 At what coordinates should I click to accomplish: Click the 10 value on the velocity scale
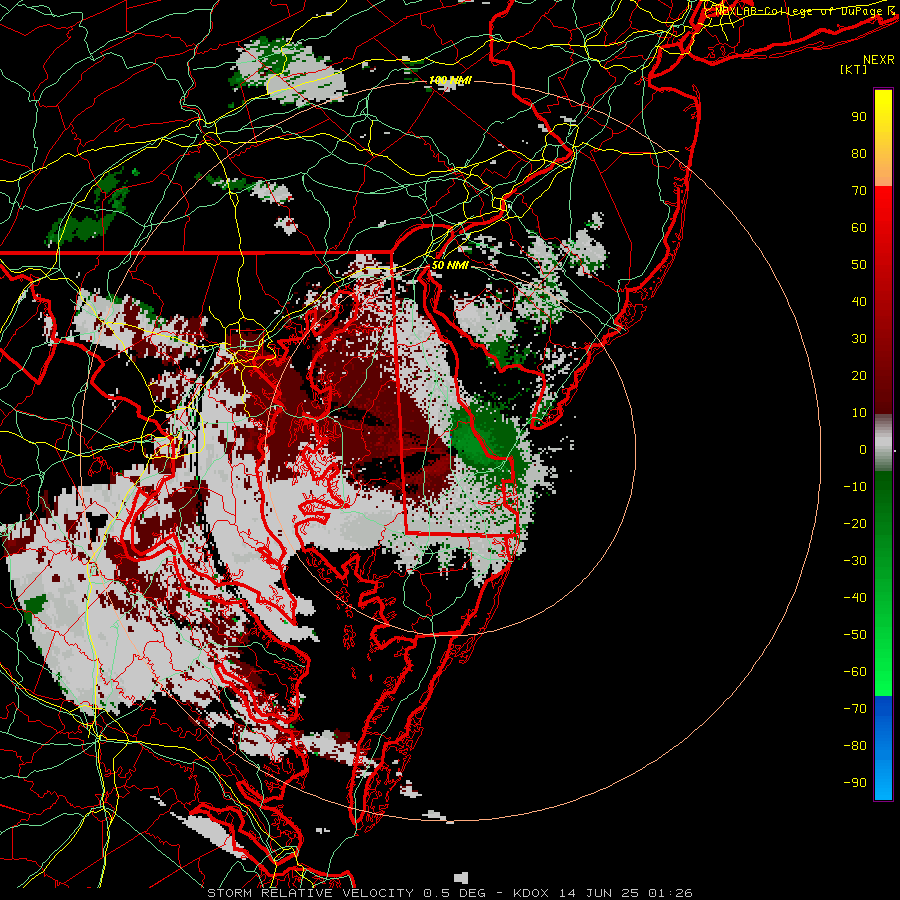pos(859,413)
